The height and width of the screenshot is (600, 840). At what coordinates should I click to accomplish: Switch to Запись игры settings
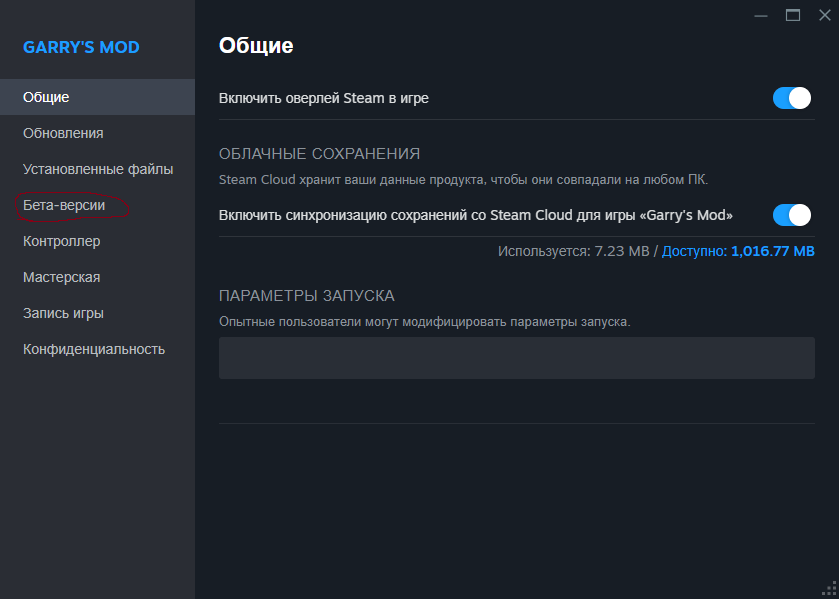pyautogui.click(x=63, y=313)
